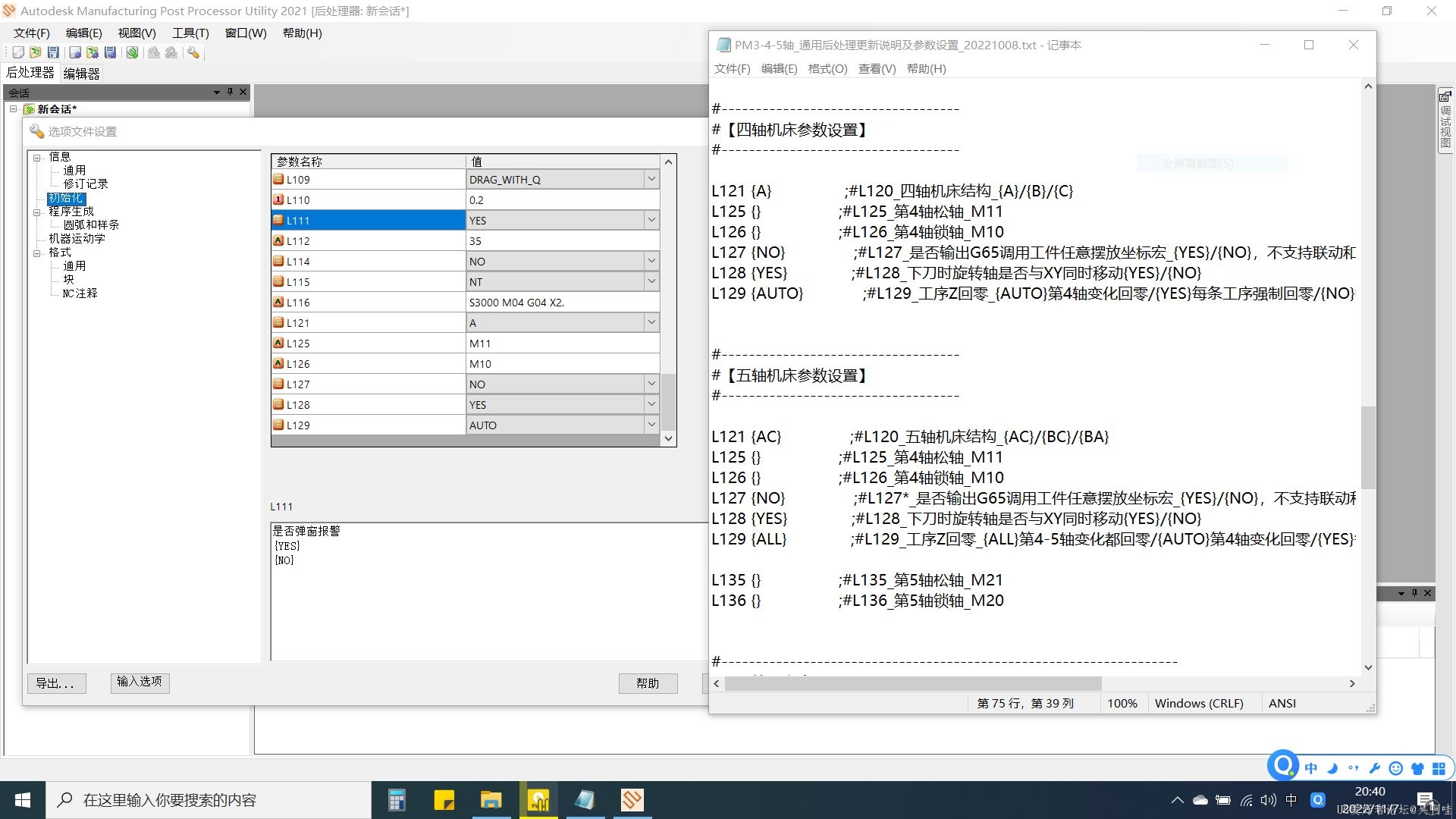Viewport: 1456px width, 819px height.
Task: Select 修订记录 in the options tree
Action: [85, 184]
